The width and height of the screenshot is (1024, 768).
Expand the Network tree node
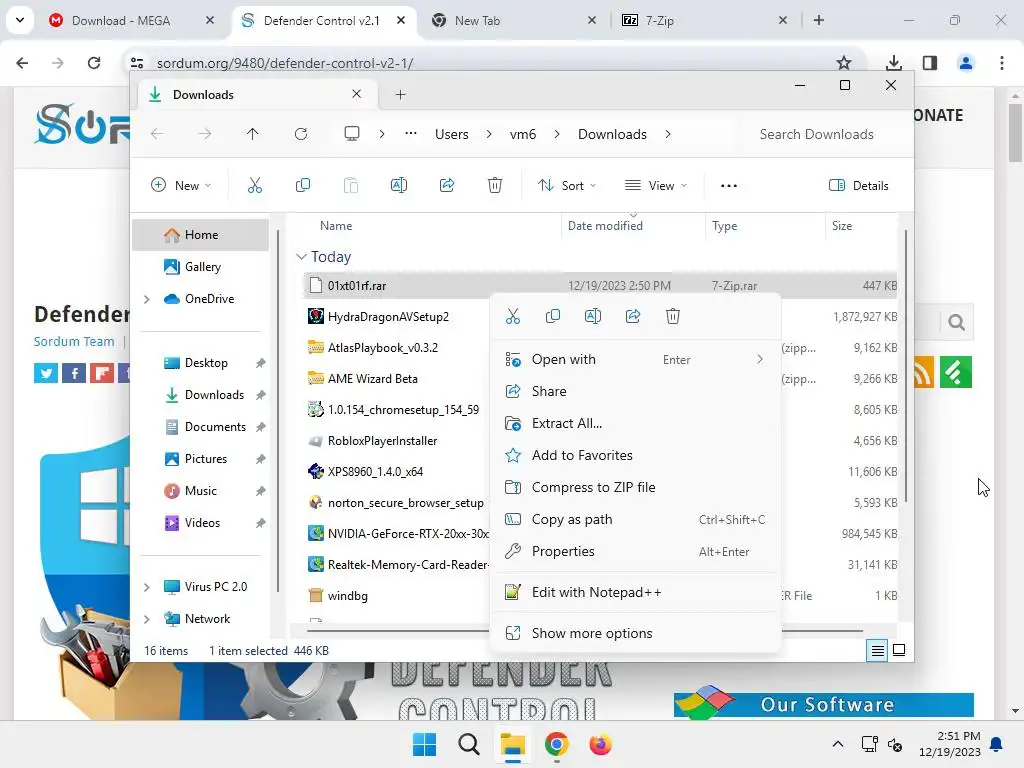147,619
